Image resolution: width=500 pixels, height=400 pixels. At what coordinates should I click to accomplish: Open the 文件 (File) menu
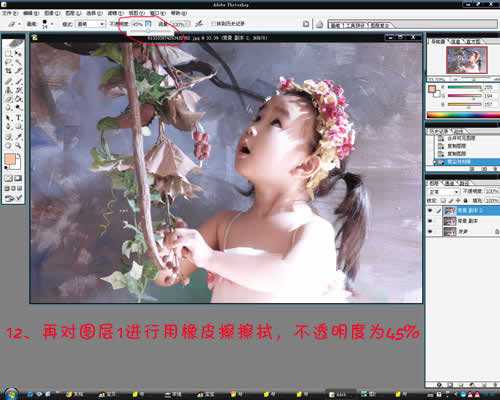(10, 13)
